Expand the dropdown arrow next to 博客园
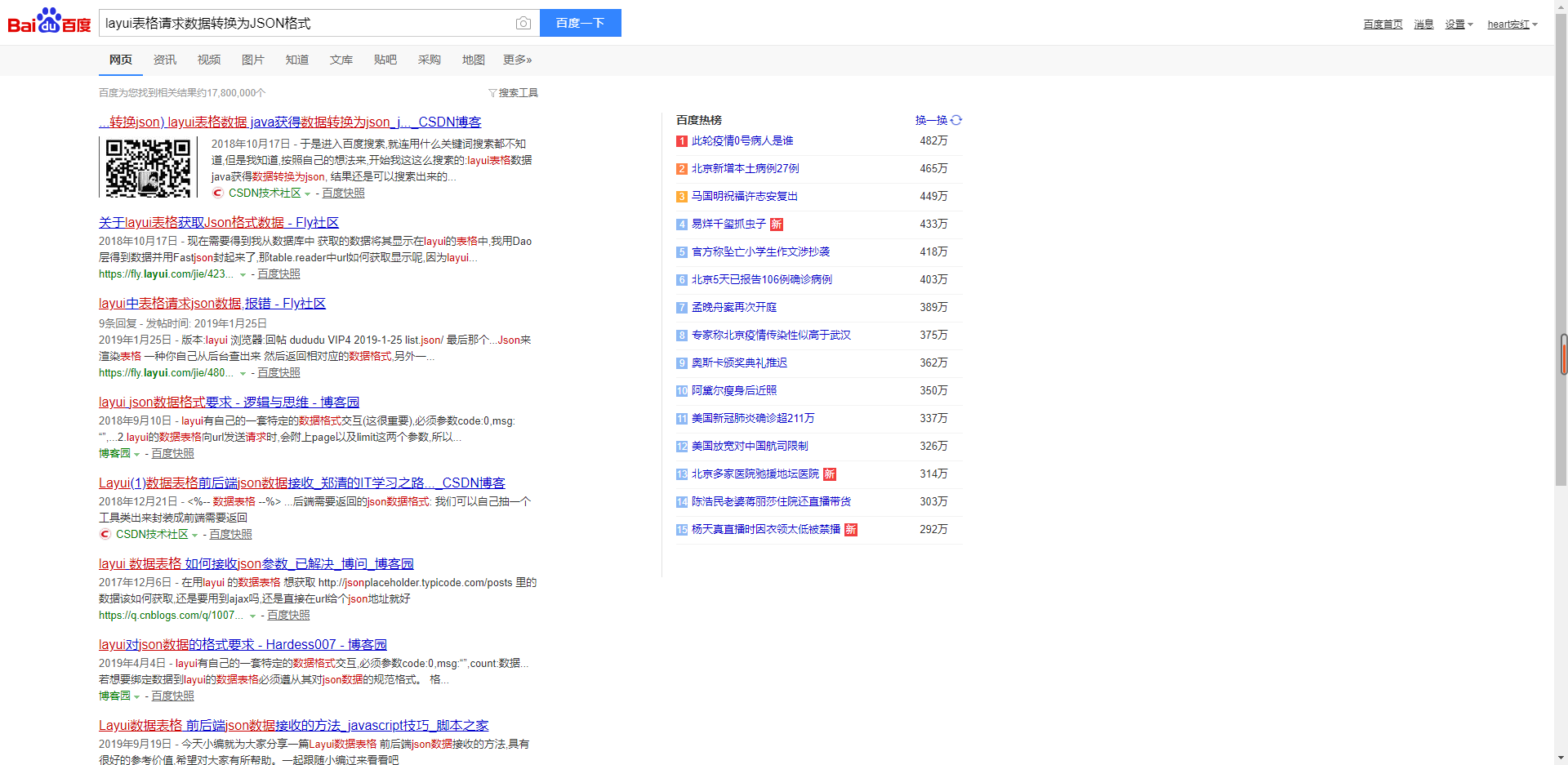 [136, 453]
